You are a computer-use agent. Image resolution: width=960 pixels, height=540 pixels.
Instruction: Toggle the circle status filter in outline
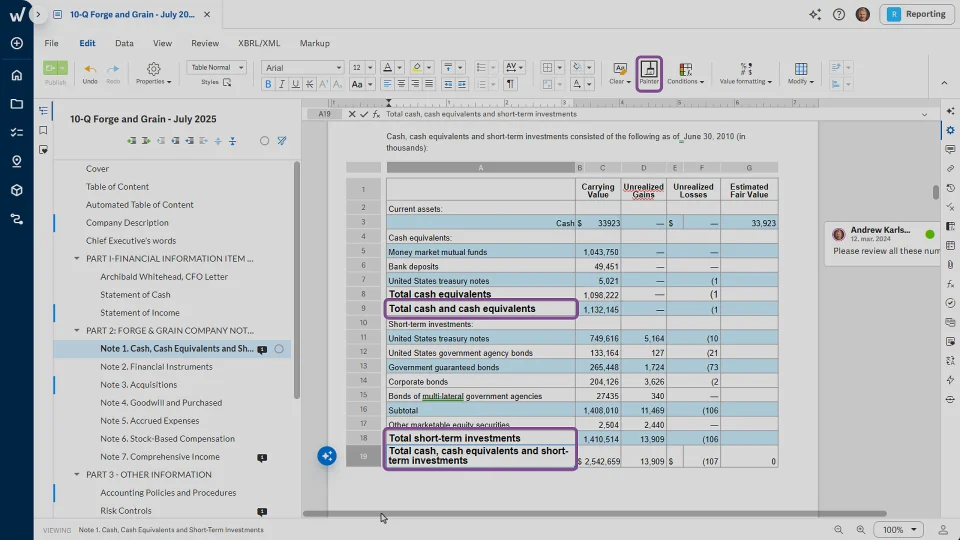click(264, 141)
